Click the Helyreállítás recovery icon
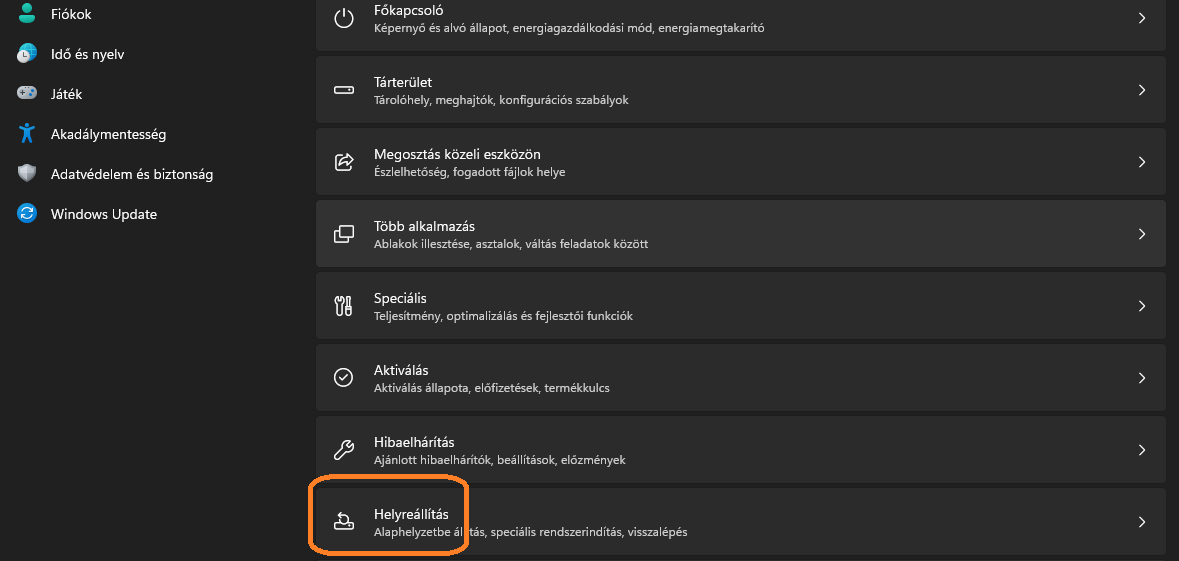This screenshot has width=1179, height=561. 344,521
